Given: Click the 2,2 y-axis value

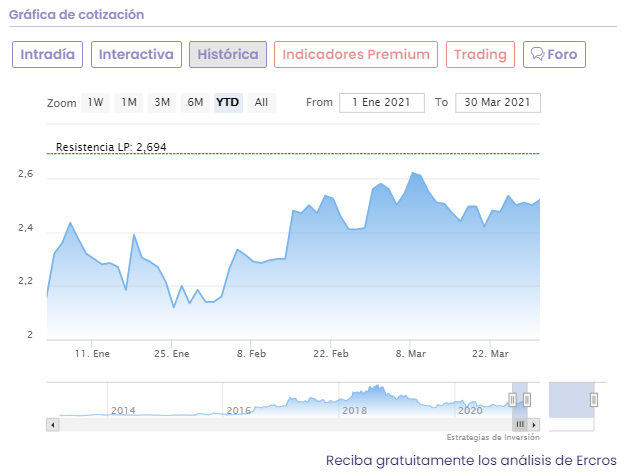Looking at the screenshot, I should 26,281.
